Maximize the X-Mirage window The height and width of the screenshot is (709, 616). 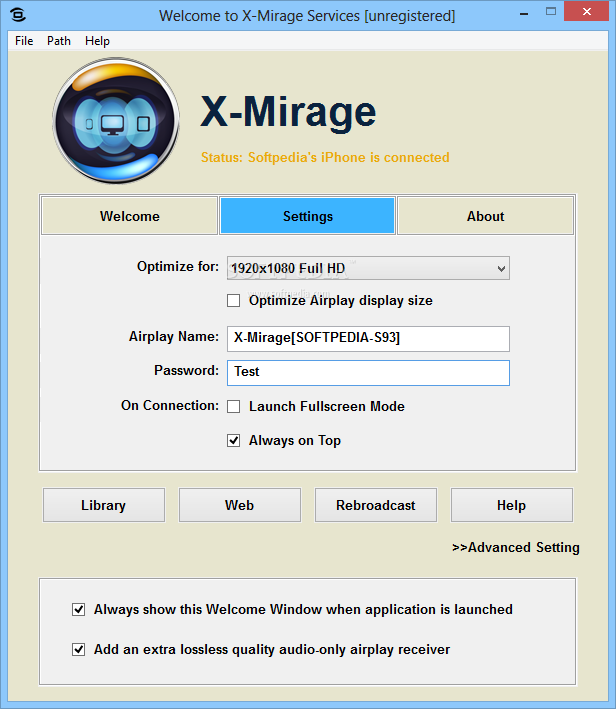(551, 12)
